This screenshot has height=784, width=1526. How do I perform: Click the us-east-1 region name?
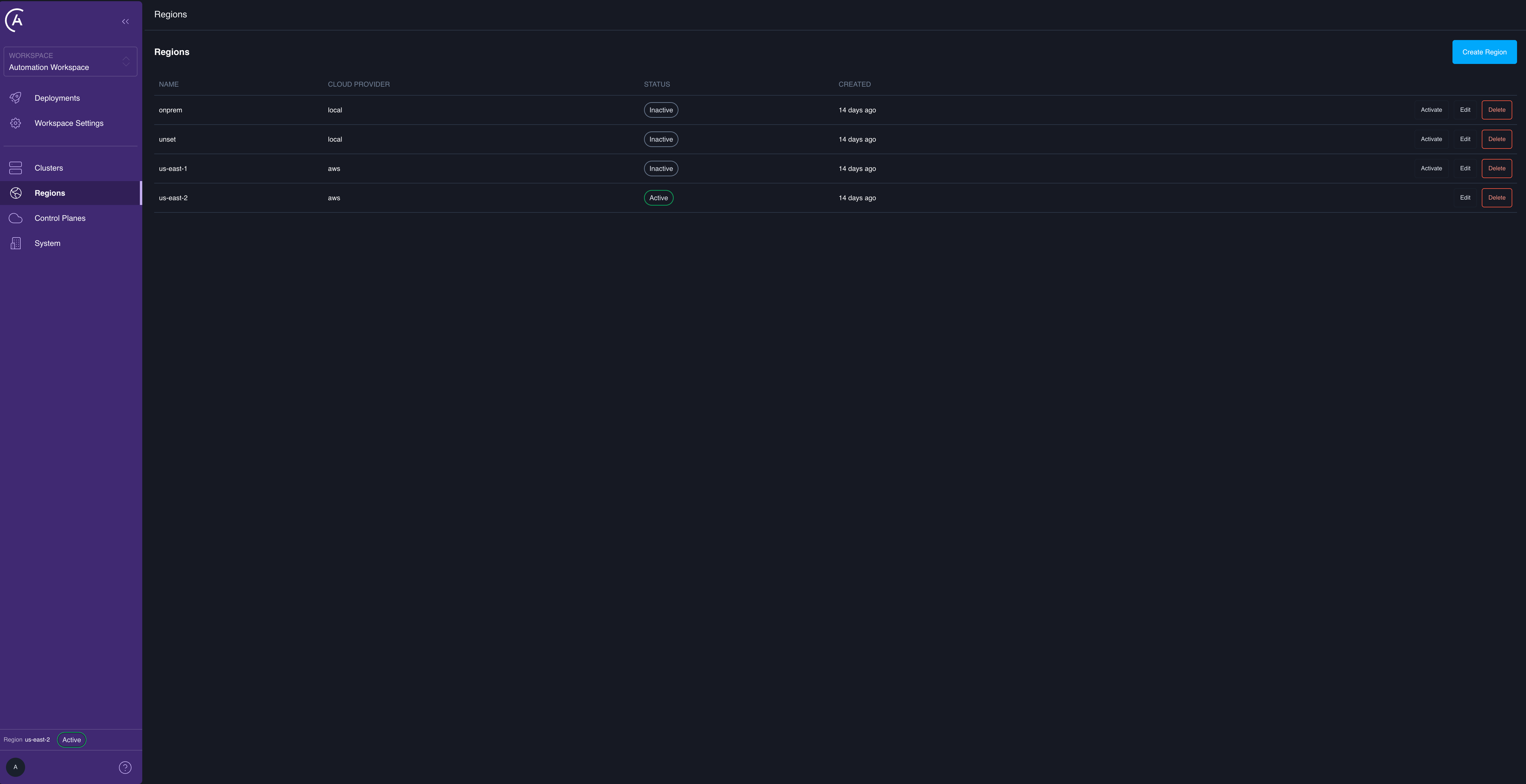tap(173, 169)
